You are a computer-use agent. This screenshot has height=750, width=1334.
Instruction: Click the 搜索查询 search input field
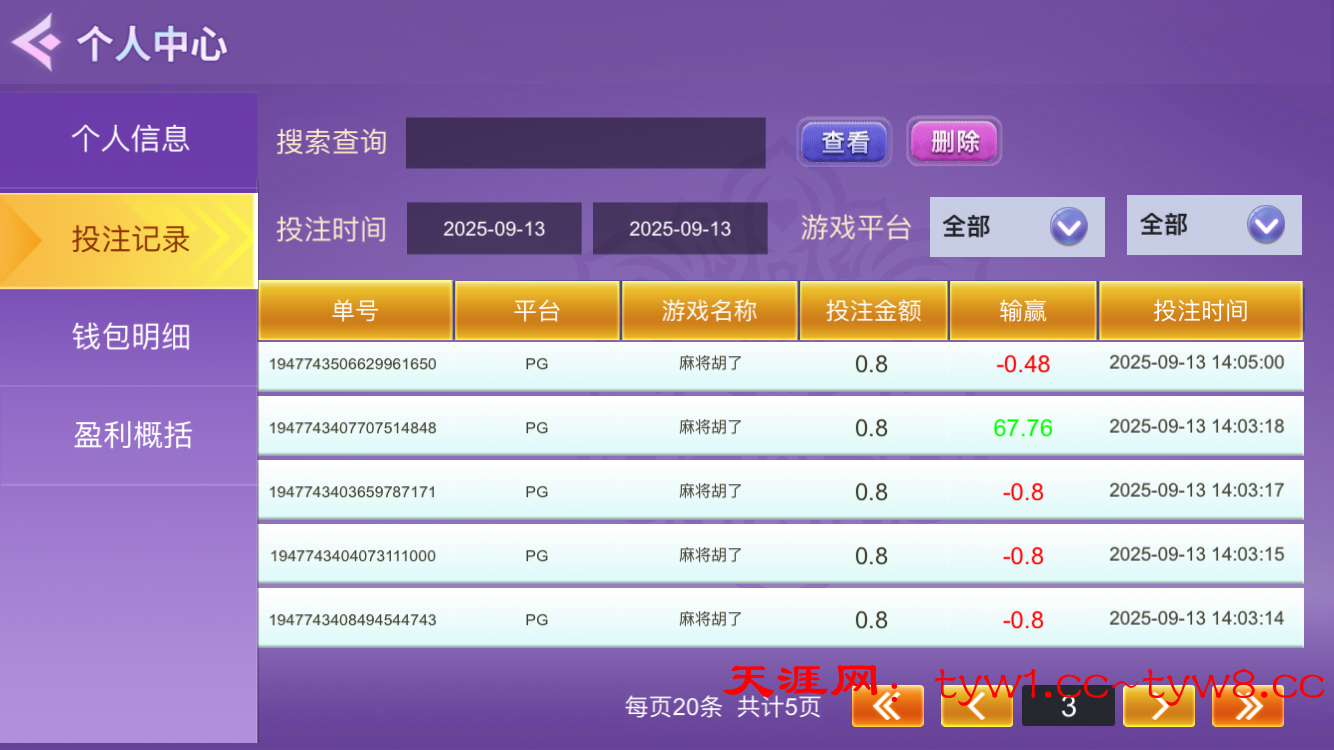click(x=585, y=143)
